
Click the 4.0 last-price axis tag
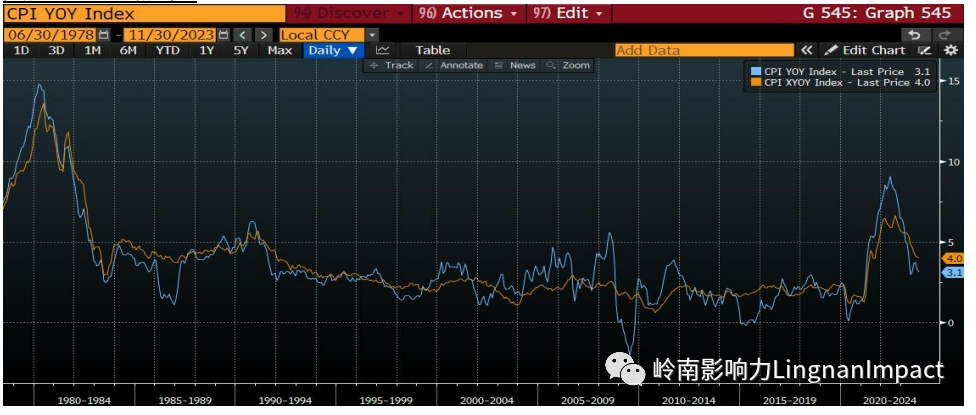954,258
